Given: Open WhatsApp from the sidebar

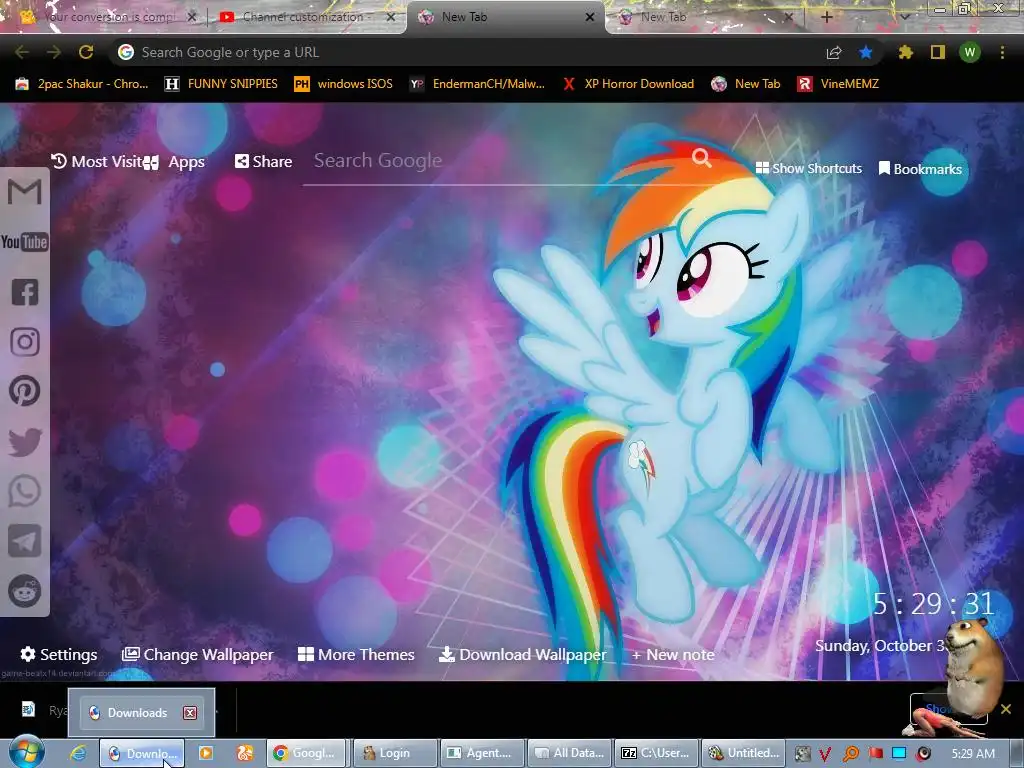Looking at the screenshot, I should (25, 491).
